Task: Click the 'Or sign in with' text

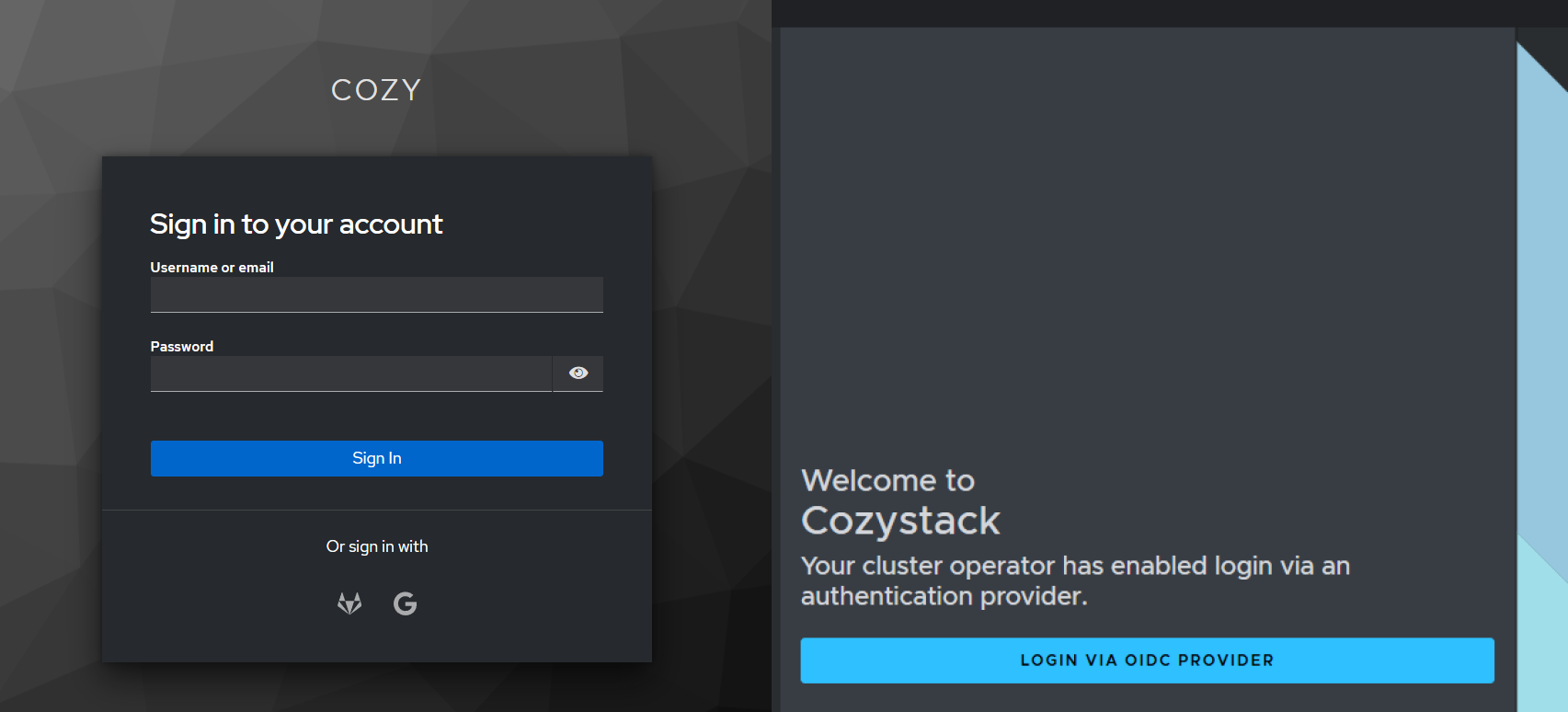Action: pos(377,546)
